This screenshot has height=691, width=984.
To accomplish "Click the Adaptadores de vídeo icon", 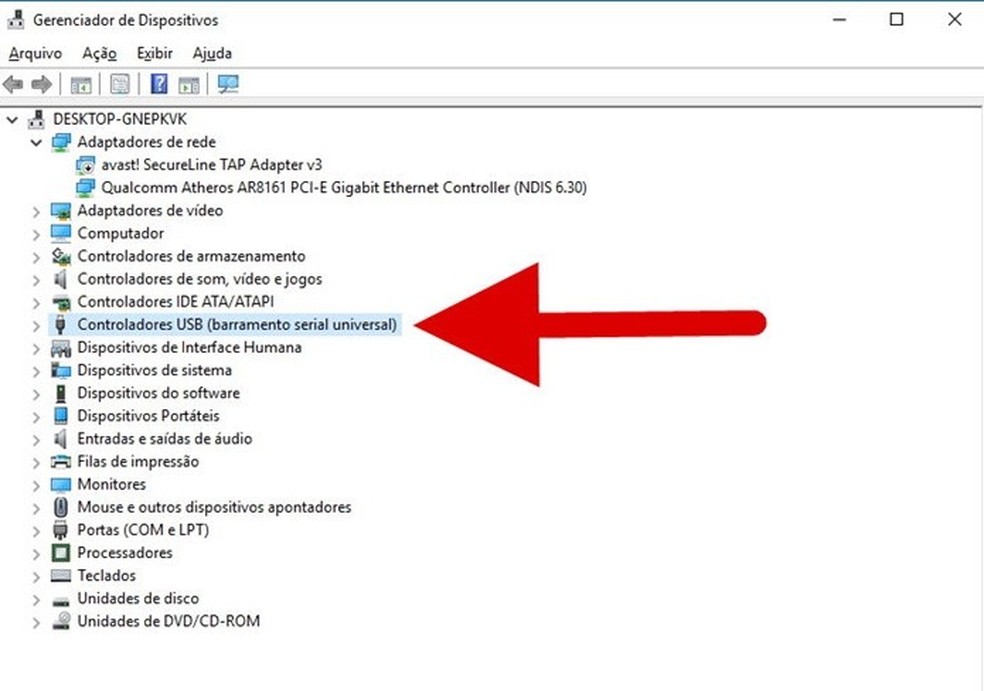I will pos(61,211).
